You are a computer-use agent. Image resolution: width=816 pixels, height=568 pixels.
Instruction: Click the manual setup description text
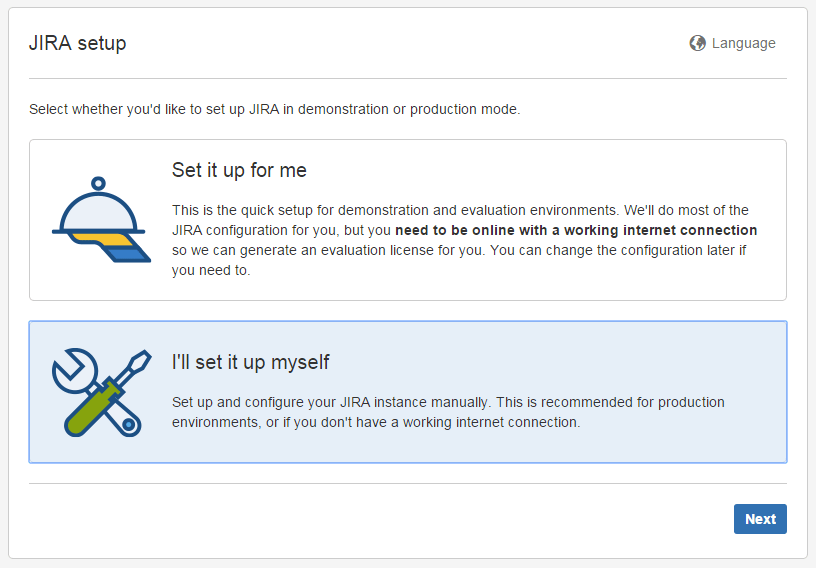click(x=448, y=412)
